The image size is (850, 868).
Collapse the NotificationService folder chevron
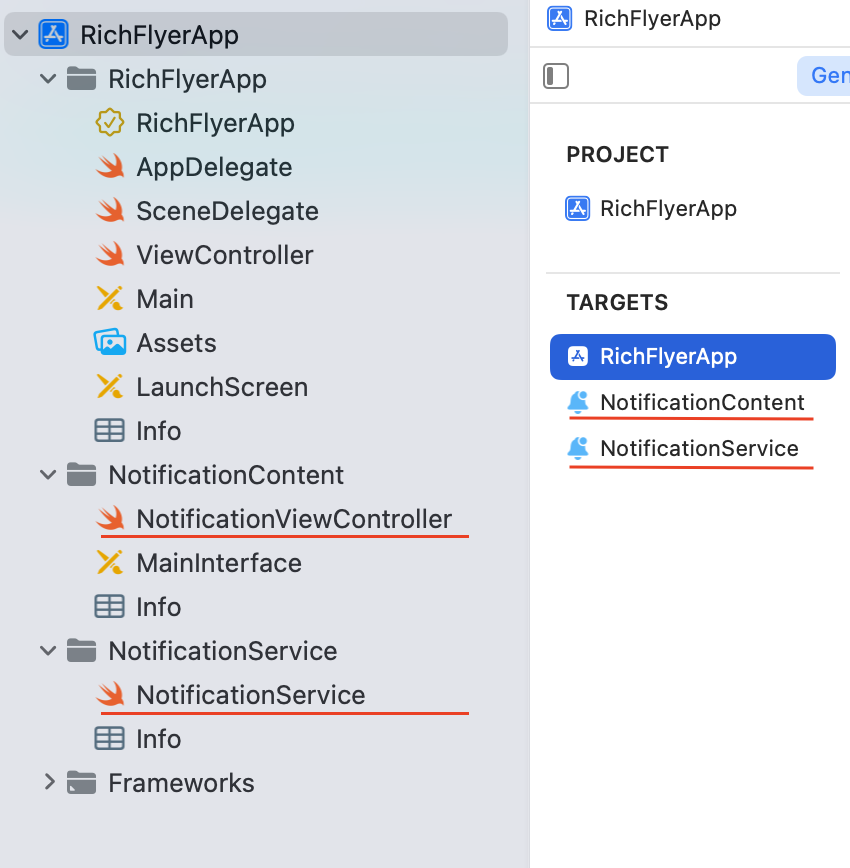[48, 651]
